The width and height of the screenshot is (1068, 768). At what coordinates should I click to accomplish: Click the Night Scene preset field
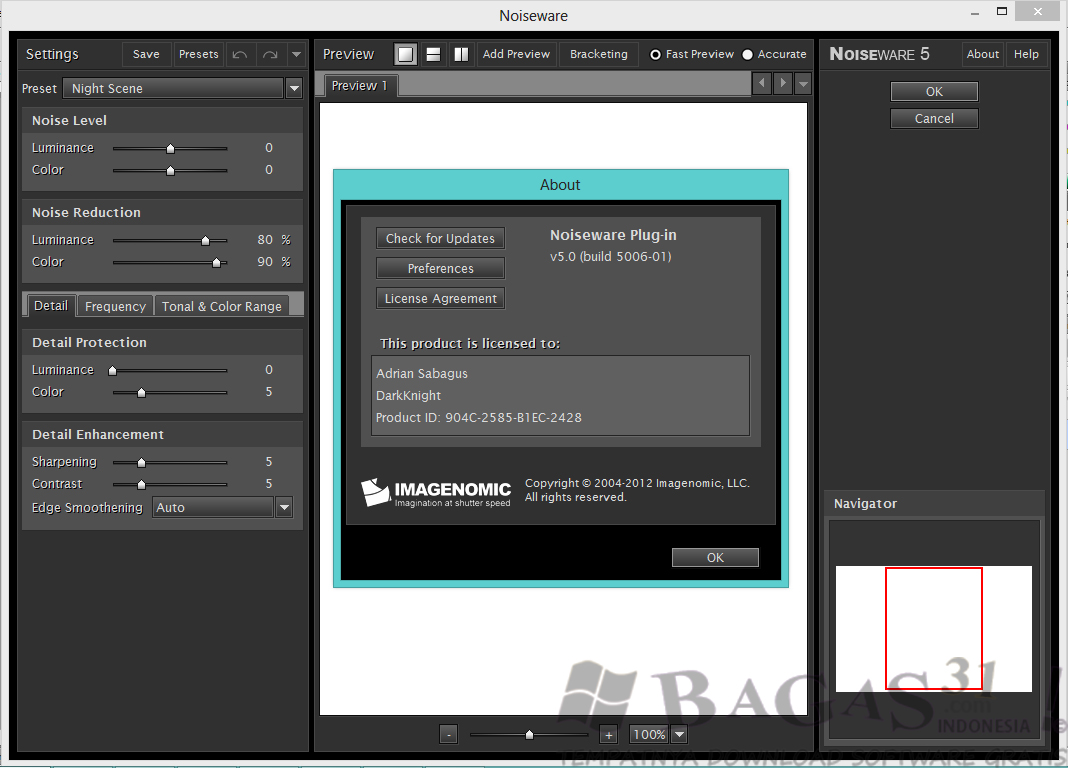(174, 89)
